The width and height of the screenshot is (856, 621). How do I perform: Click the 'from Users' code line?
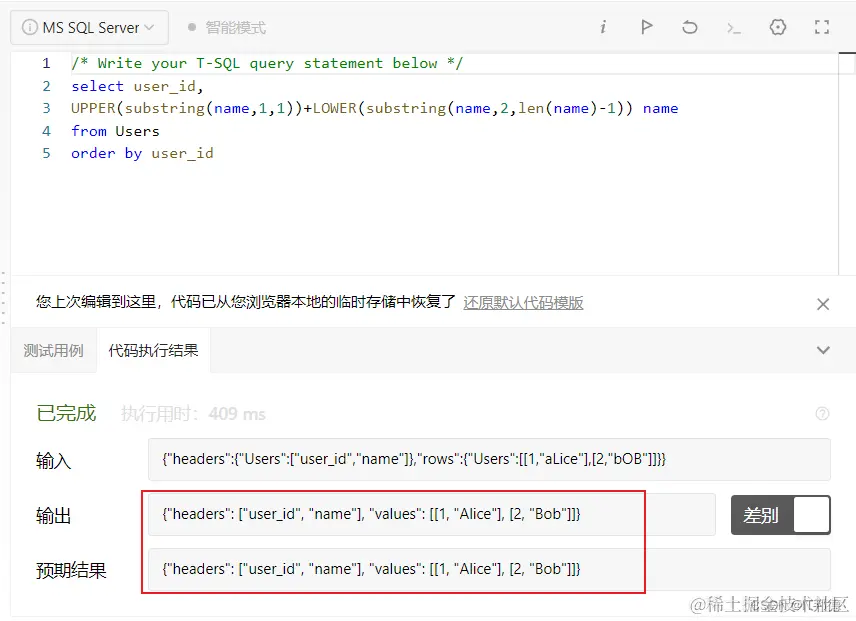click(x=115, y=131)
